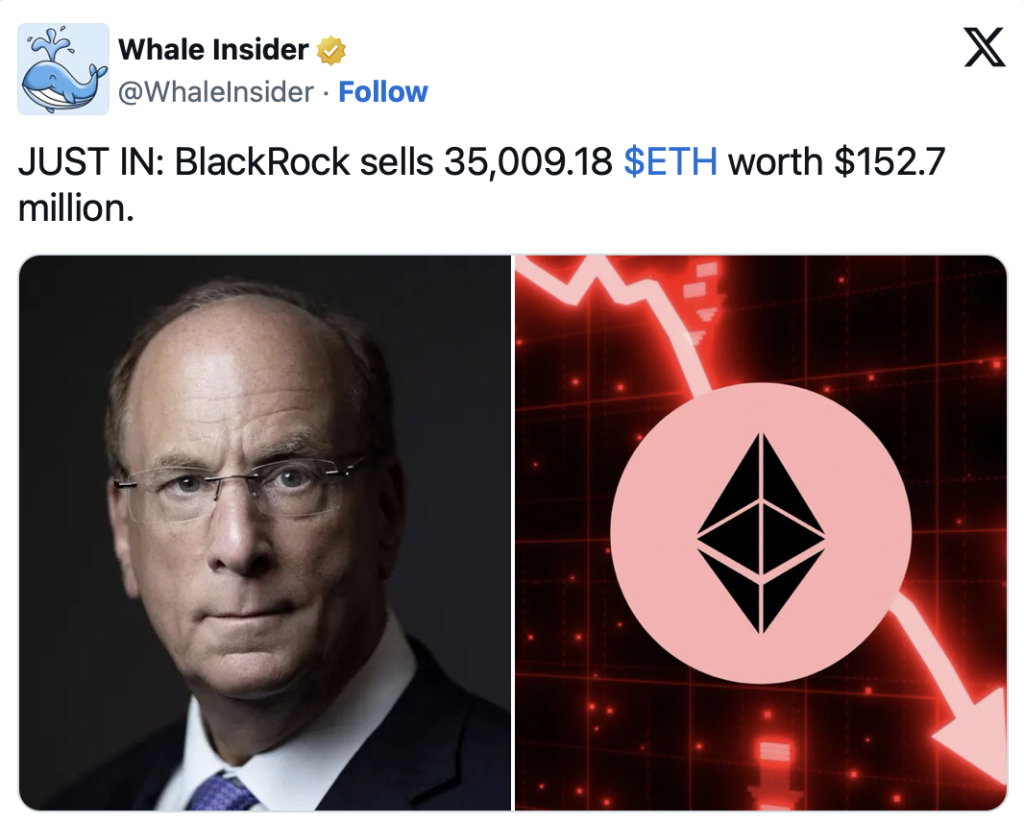1024x824 pixels.
Task: Click the "$152.7" value in tweet
Action: tap(889, 162)
